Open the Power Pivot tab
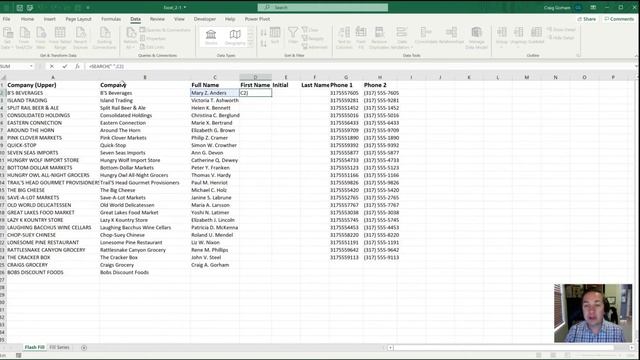Screen dimensions: 640x360 (x=257, y=19)
